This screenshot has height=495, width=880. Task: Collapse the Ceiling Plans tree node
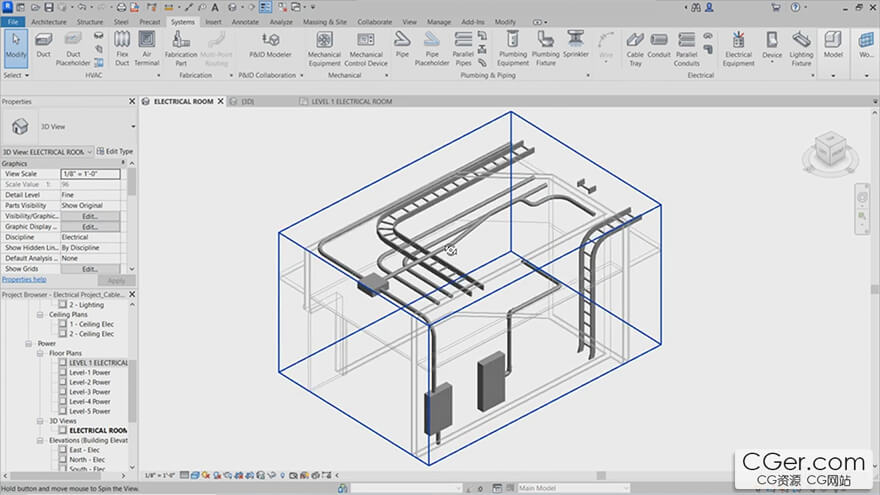pos(40,315)
